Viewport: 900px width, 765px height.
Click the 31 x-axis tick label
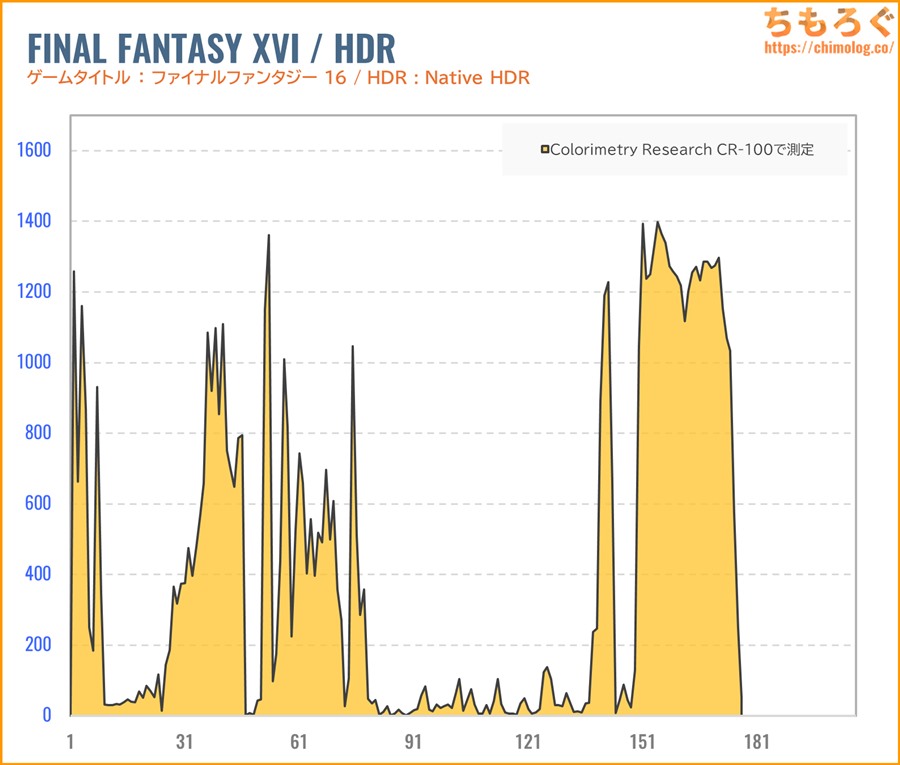click(x=184, y=742)
